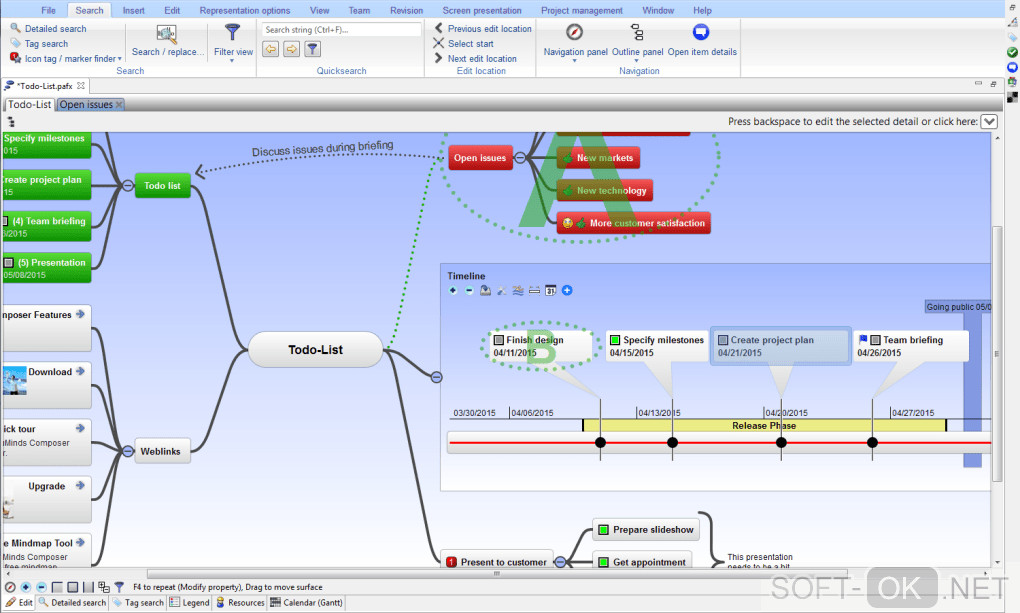Select the central Todo-List node

coord(315,349)
